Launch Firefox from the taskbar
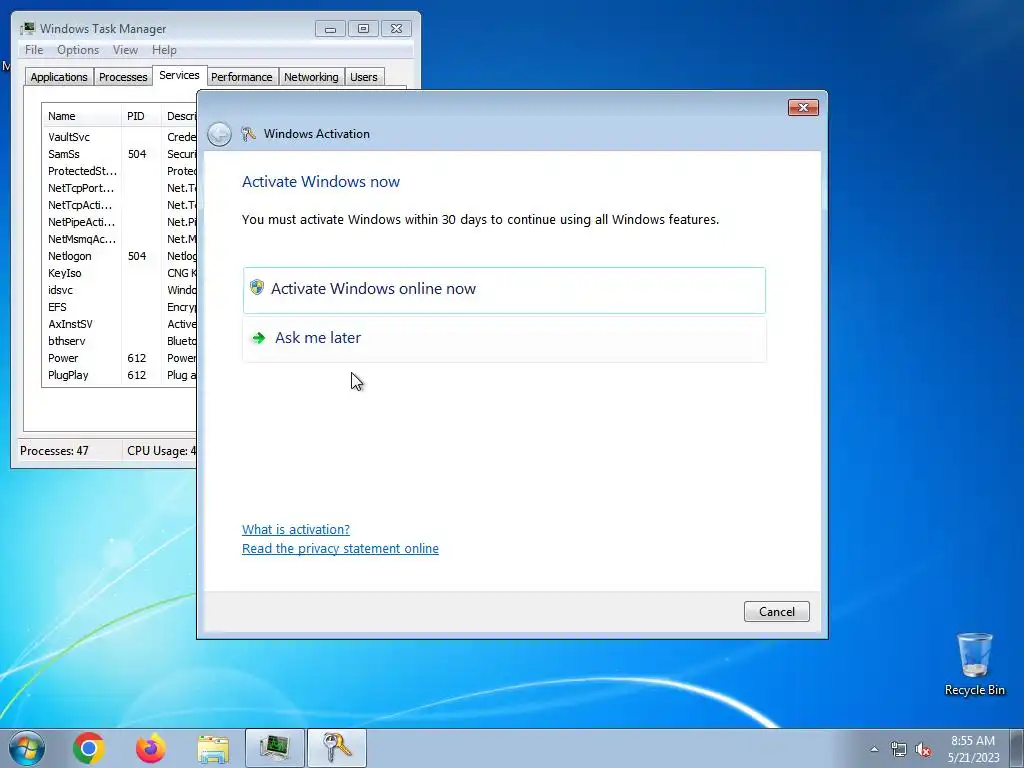Viewport: 1024px width, 768px height. click(x=151, y=748)
